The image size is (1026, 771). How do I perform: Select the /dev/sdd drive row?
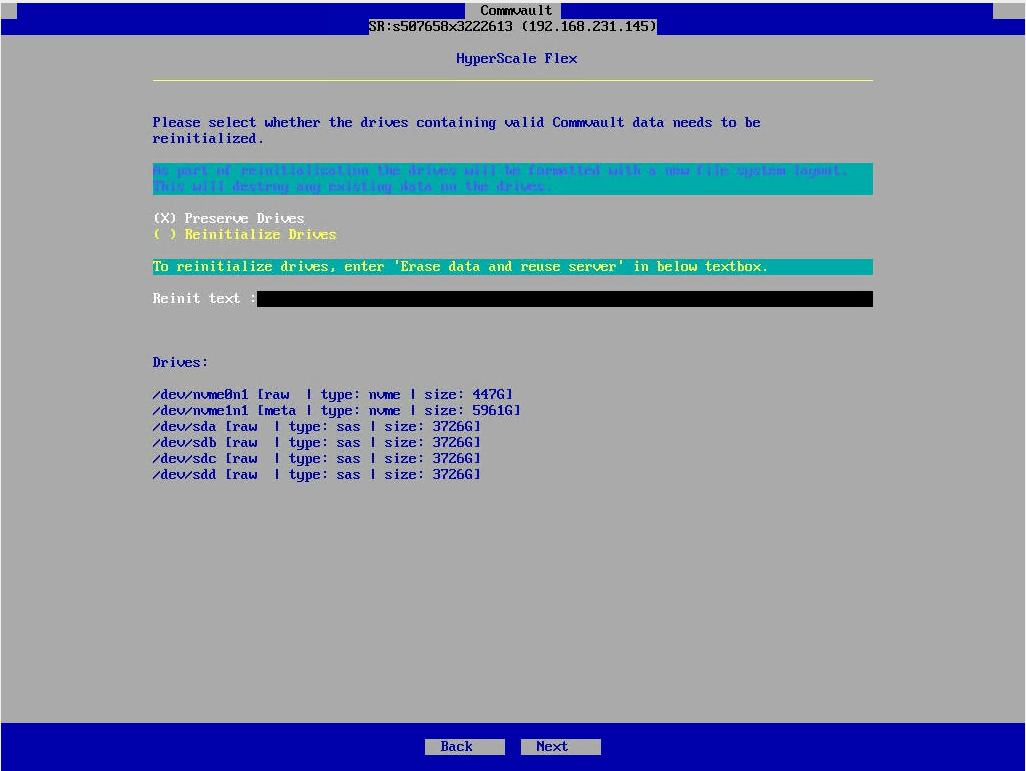[317, 475]
